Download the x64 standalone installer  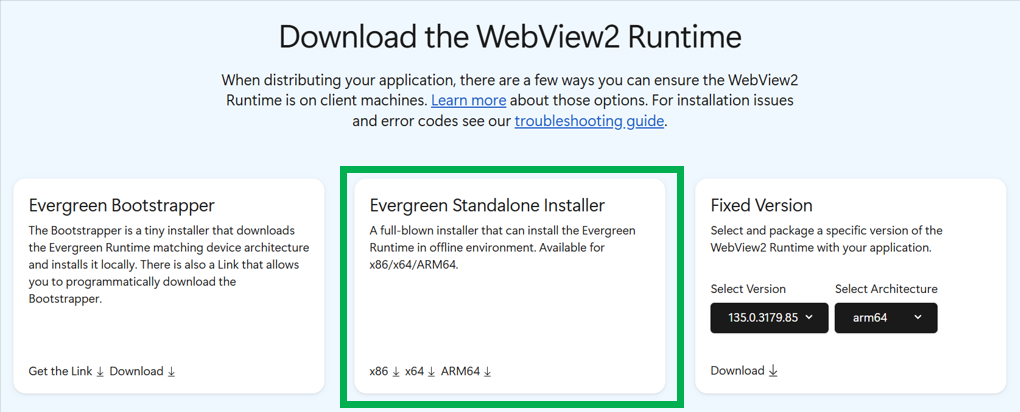pyautogui.click(x=420, y=371)
